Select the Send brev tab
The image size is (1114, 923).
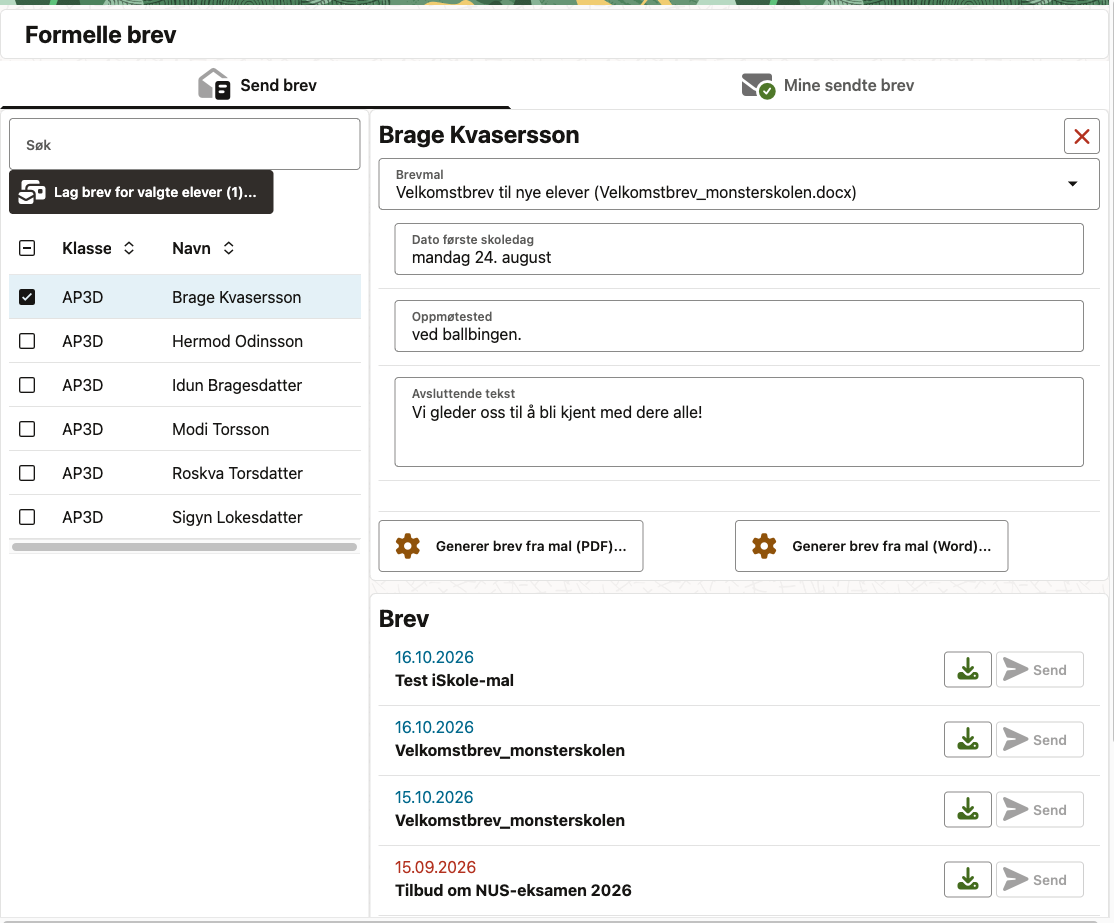pos(256,85)
